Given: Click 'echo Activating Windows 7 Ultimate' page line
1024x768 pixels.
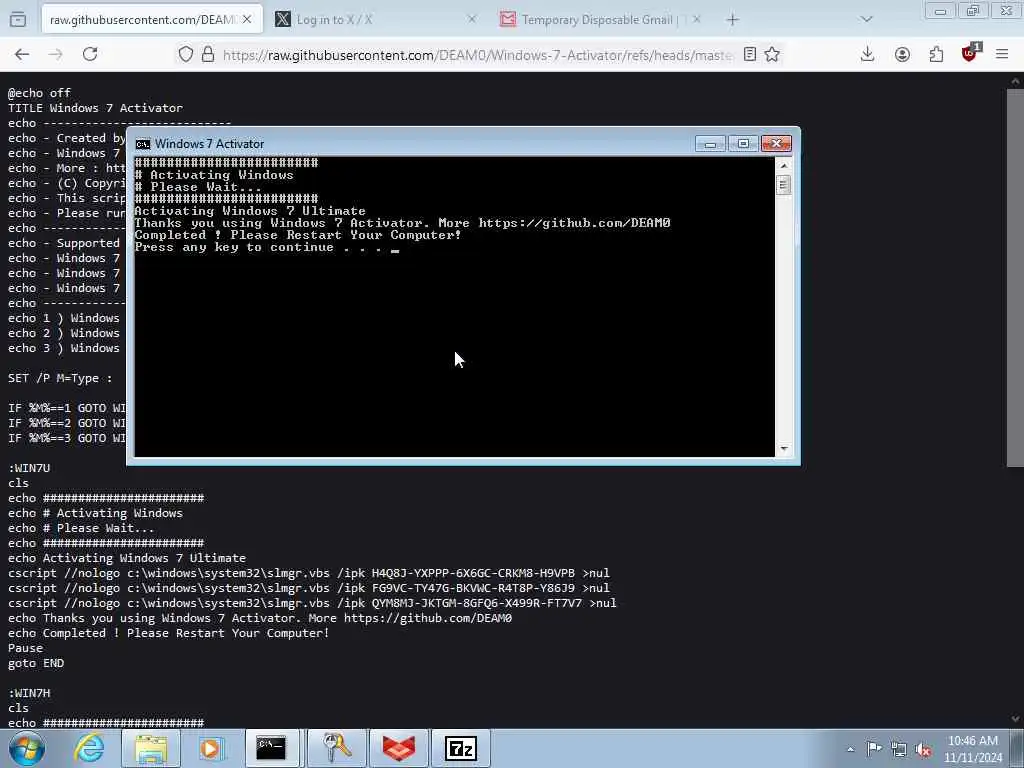Looking at the screenshot, I should 127,558.
